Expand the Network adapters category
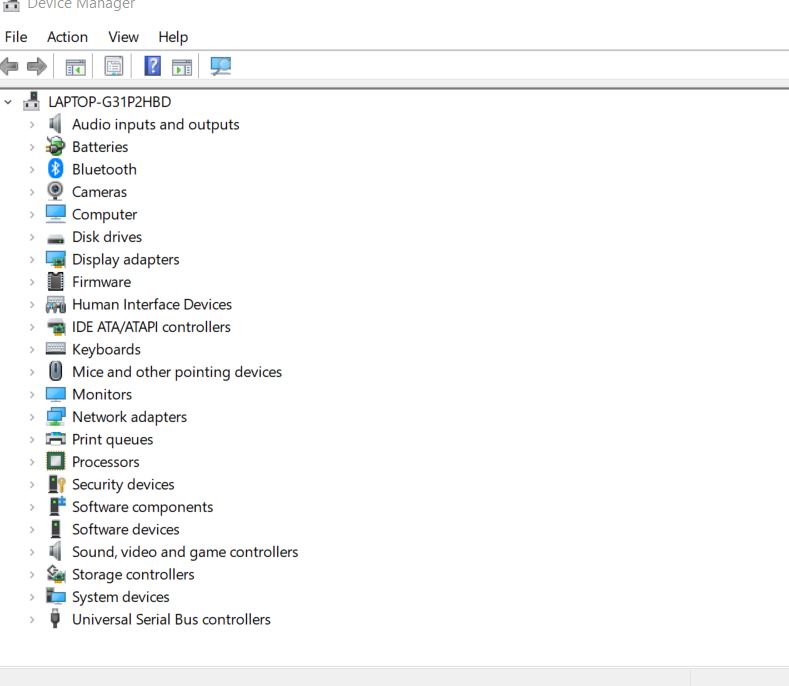This screenshot has width=789, height=686. pos(32,417)
